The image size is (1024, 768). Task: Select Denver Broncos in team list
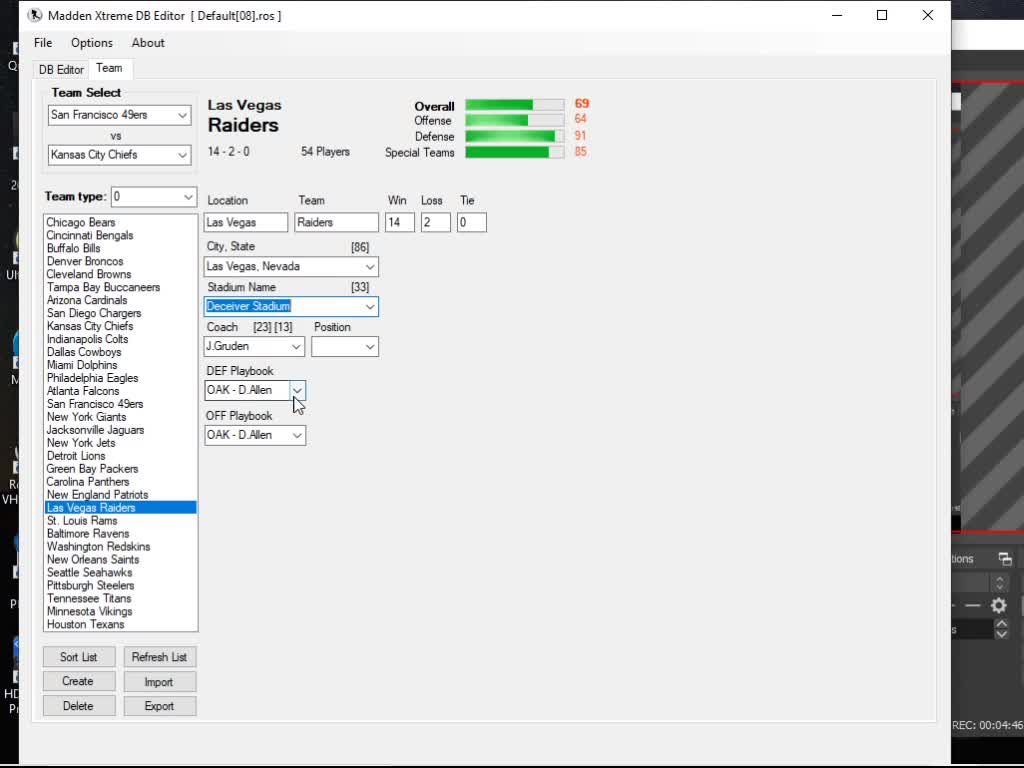120,261
